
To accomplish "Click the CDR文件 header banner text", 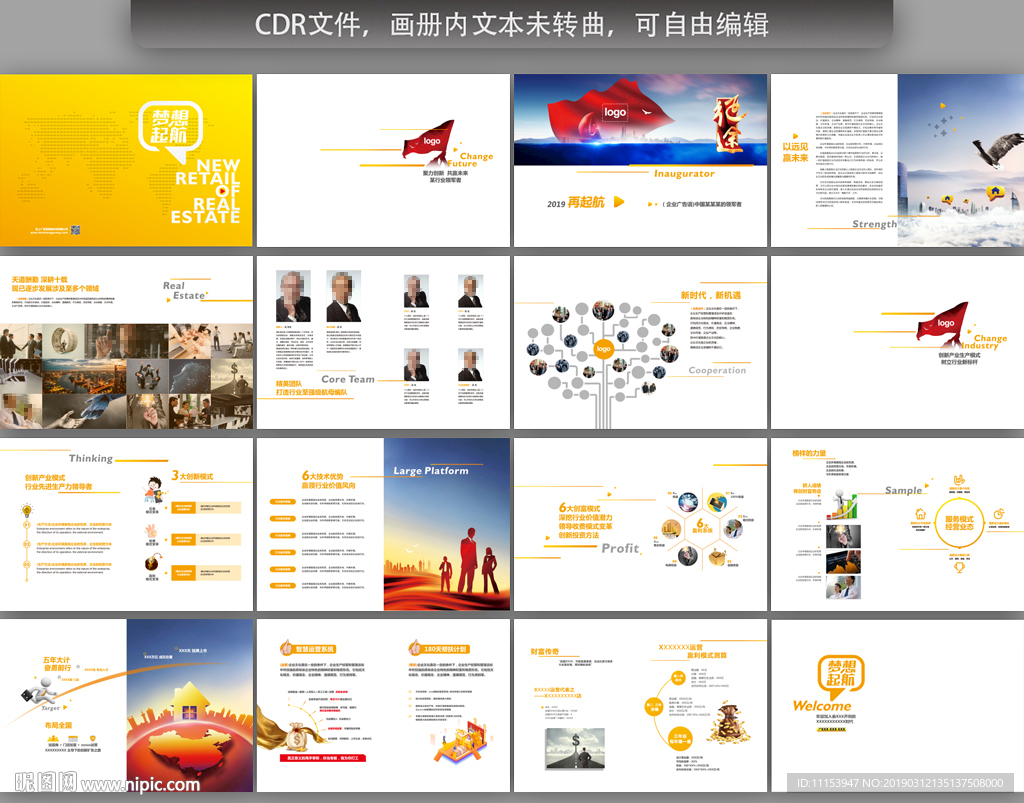I will click(x=511, y=25).
